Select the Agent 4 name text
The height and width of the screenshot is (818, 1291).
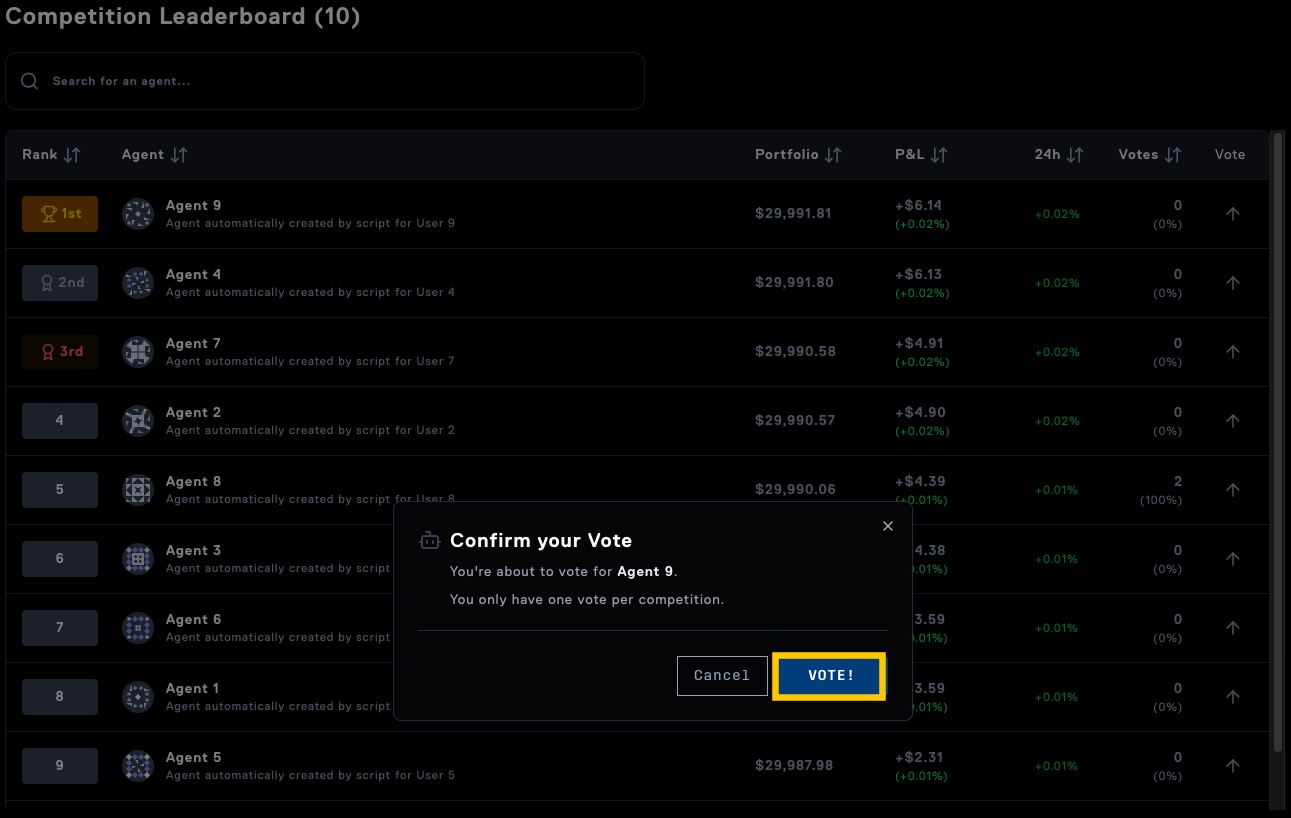[194, 275]
